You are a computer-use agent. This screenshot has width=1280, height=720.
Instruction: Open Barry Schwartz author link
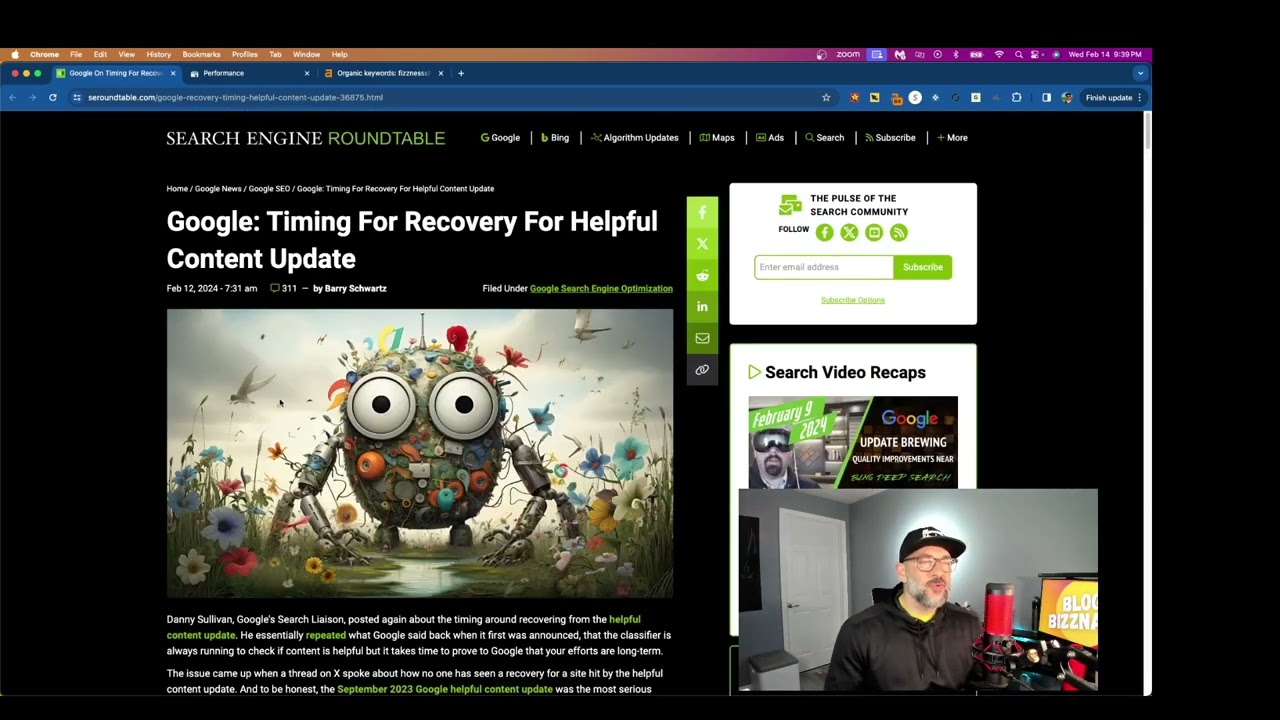click(x=355, y=288)
